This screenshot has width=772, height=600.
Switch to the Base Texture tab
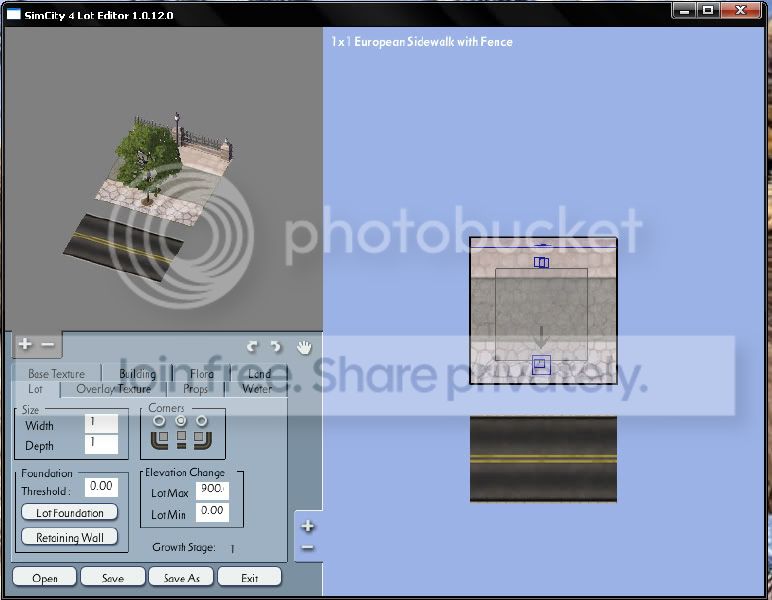pos(56,374)
